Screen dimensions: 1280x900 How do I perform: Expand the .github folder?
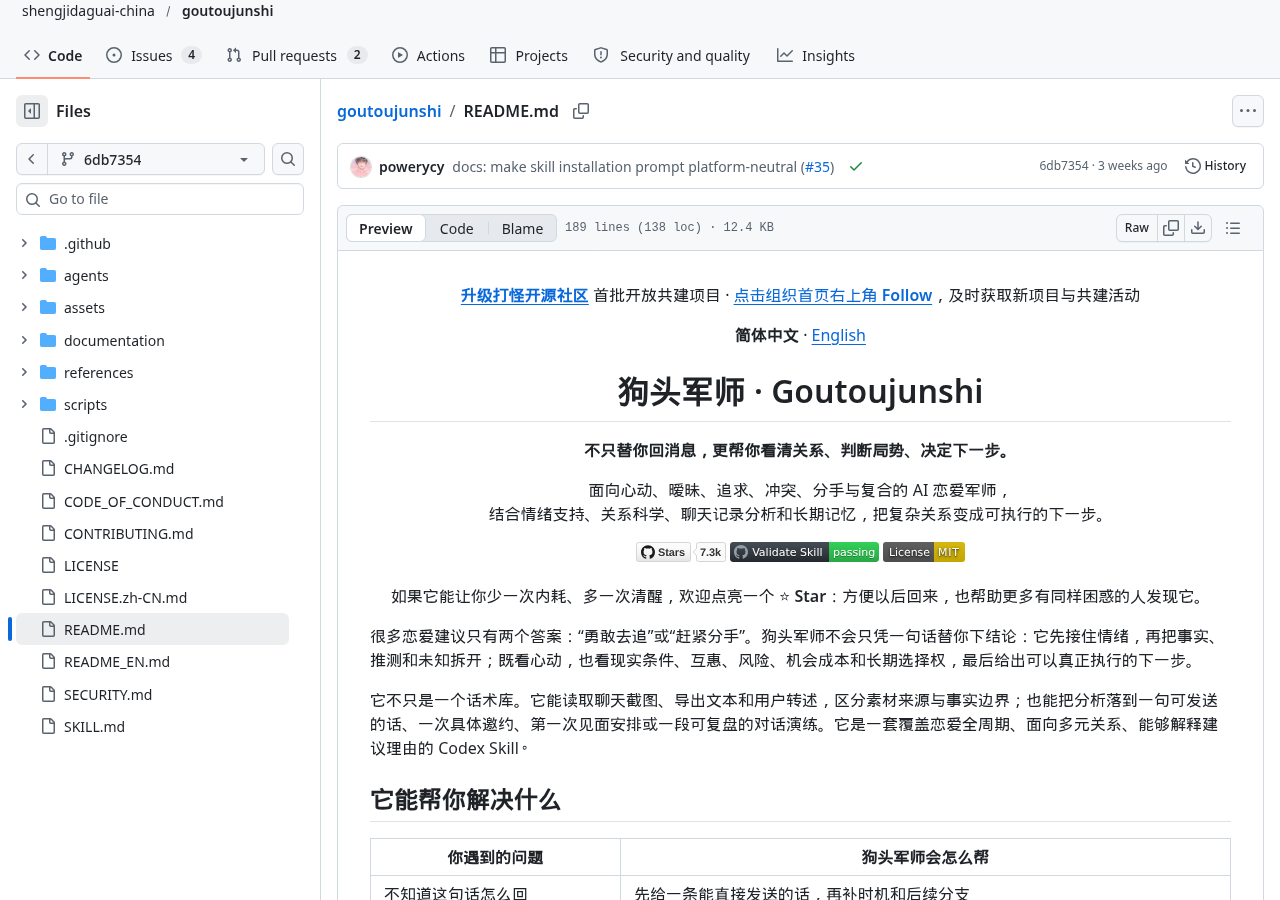pyautogui.click(x=24, y=243)
